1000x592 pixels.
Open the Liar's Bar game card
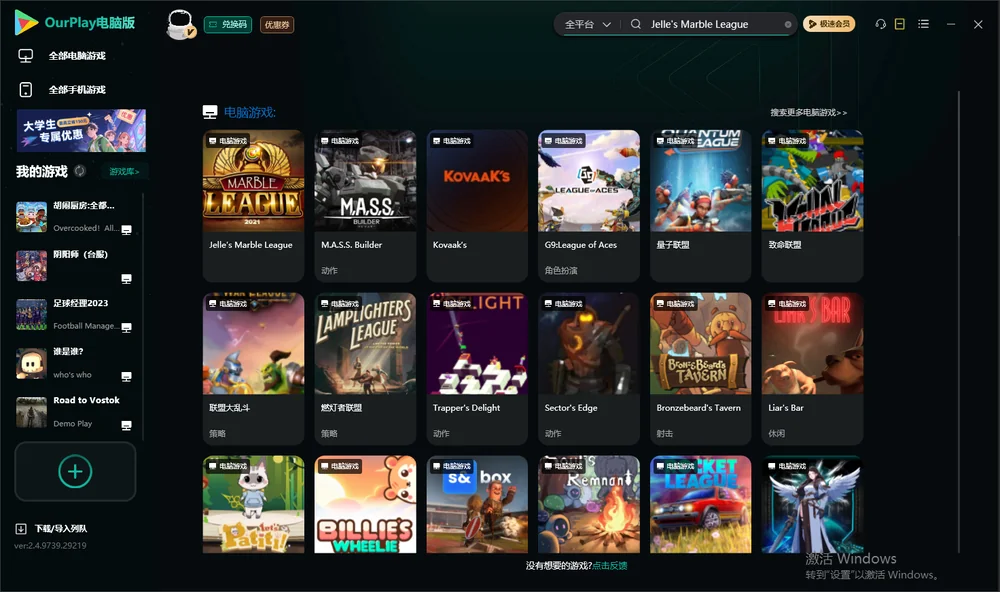812,368
